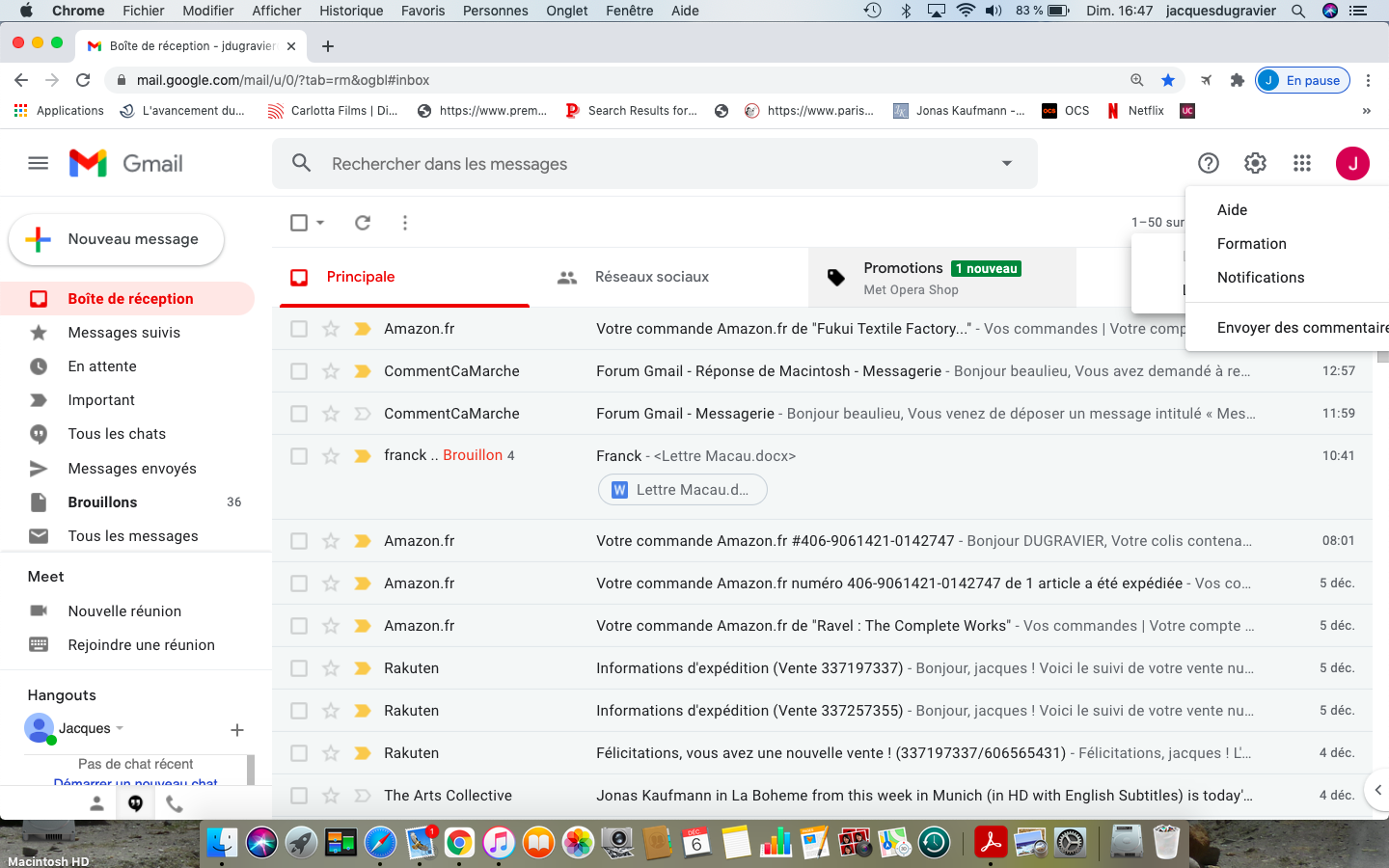Choose Notifications from the help menu
The image size is (1389, 868).
click(1260, 278)
